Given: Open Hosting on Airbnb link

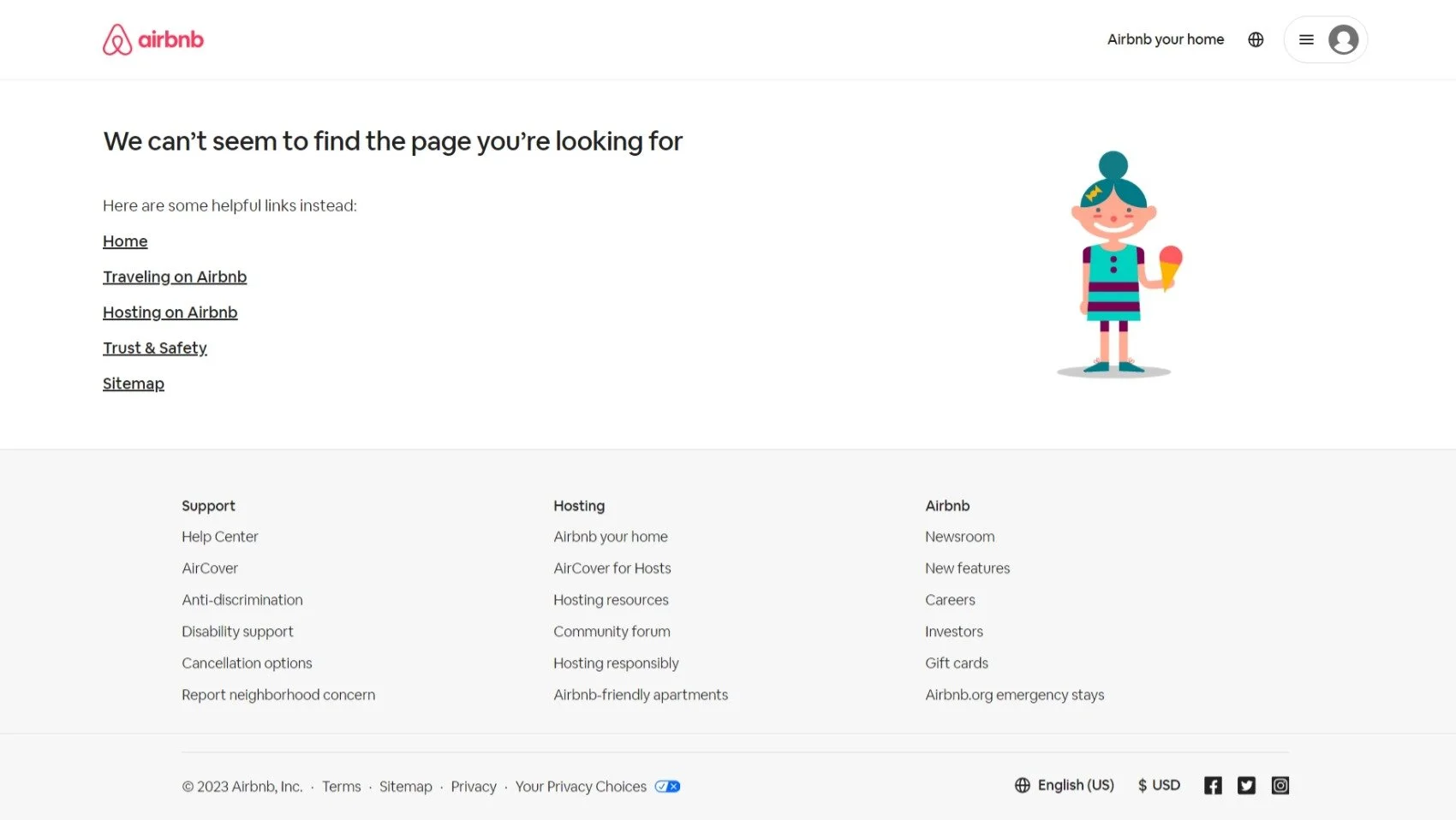Looking at the screenshot, I should [170, 312].
